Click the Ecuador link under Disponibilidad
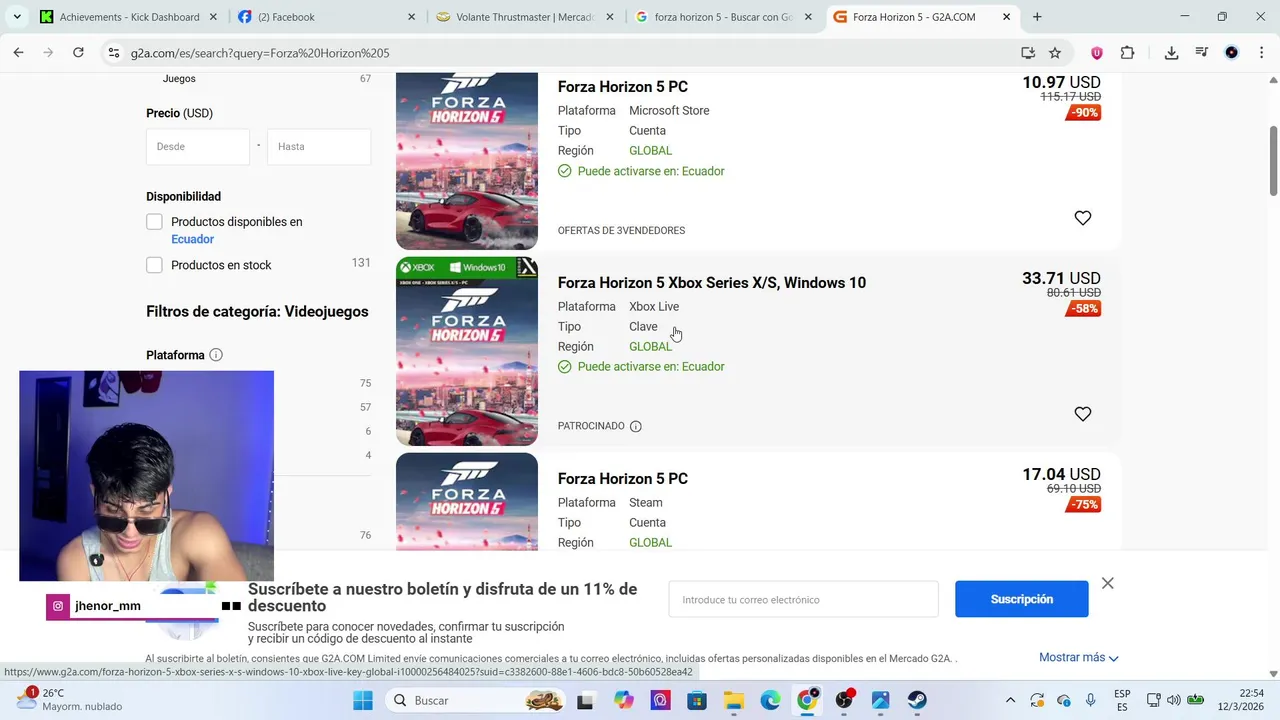 (192, 239)
